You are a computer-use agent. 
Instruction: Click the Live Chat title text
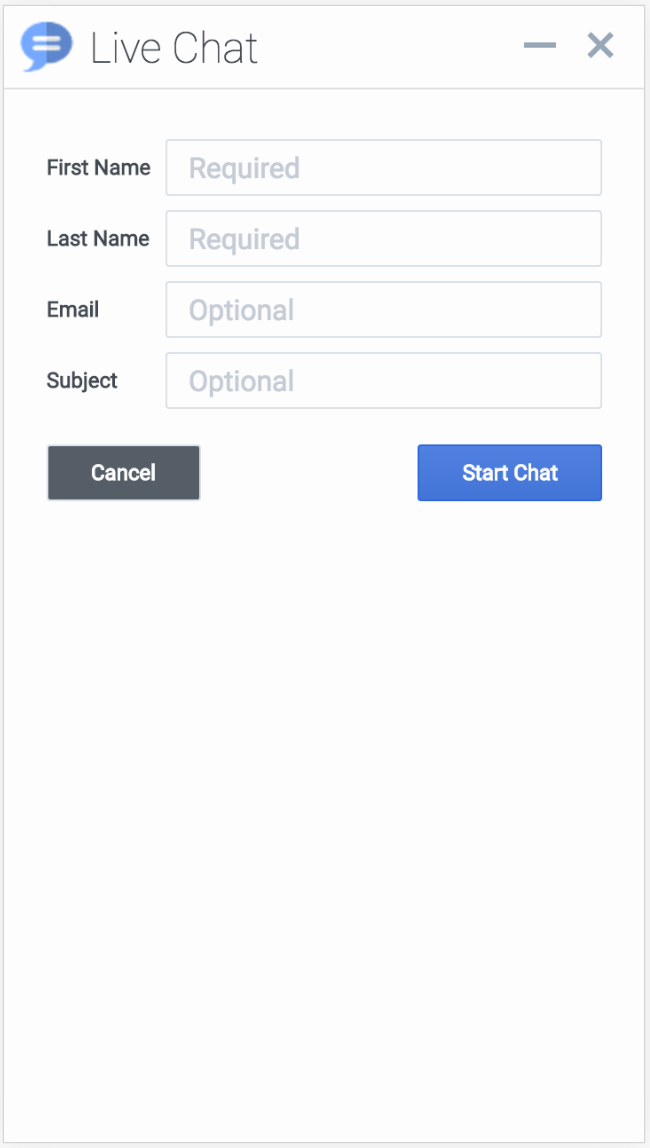coord(174,48)
